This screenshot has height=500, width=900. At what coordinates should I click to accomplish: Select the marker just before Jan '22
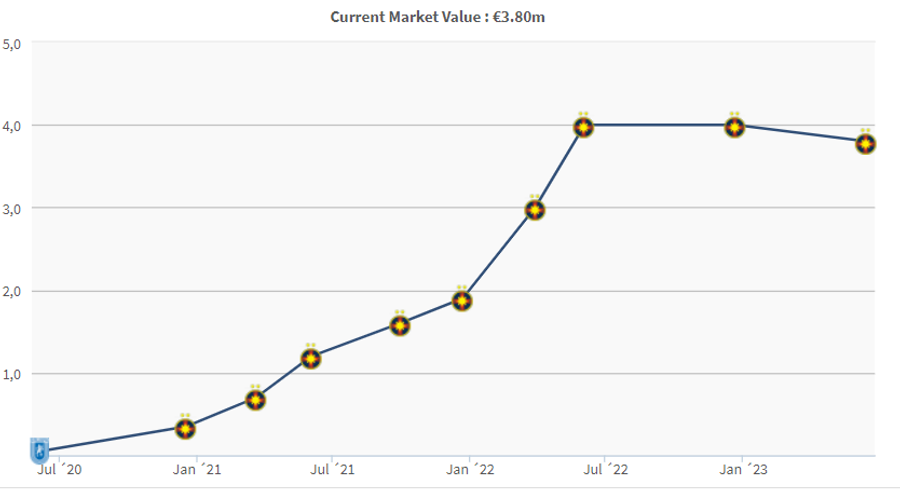click(x=462, y=300)
